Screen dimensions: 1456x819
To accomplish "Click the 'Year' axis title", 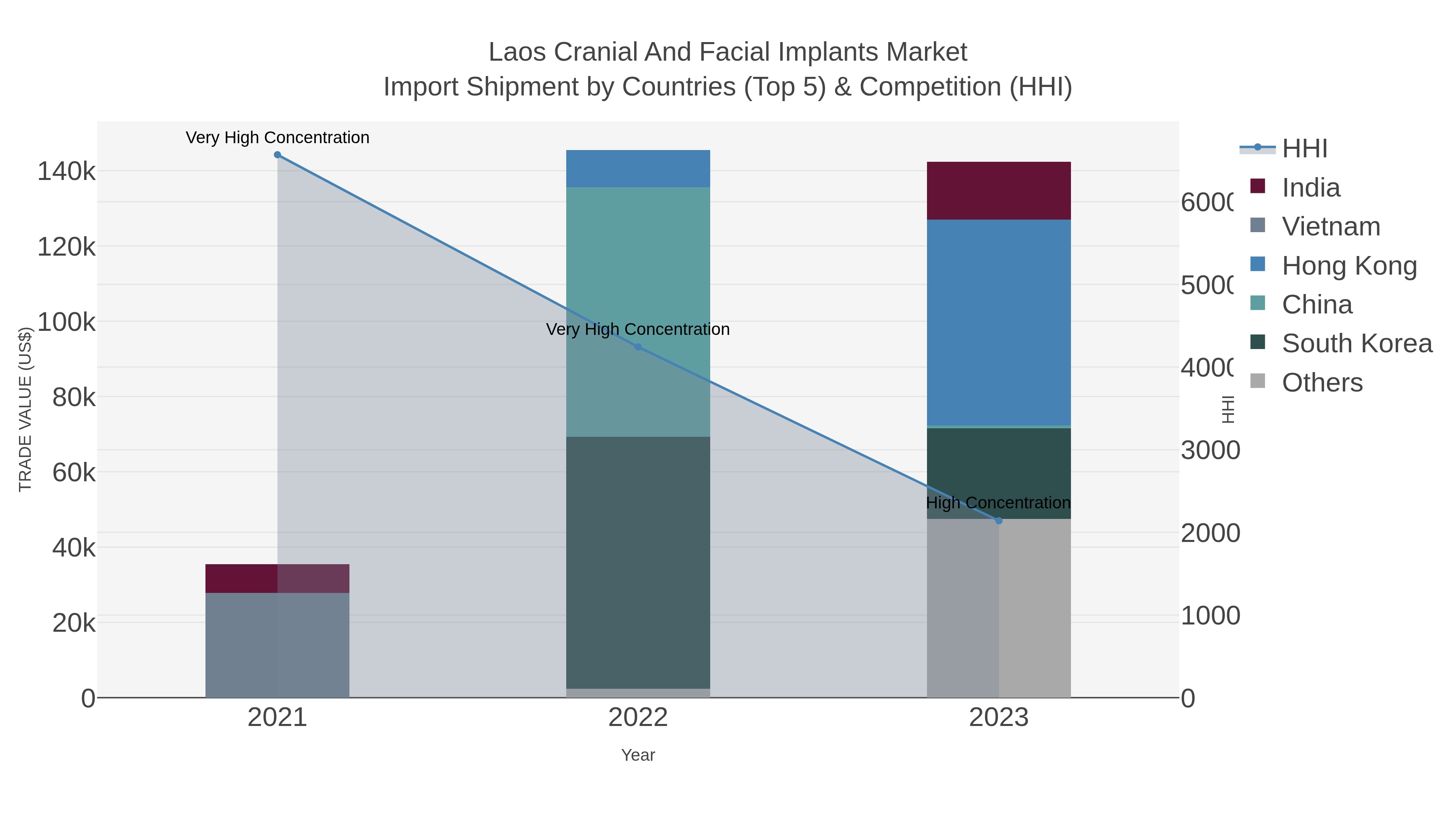I will [638, 755].
